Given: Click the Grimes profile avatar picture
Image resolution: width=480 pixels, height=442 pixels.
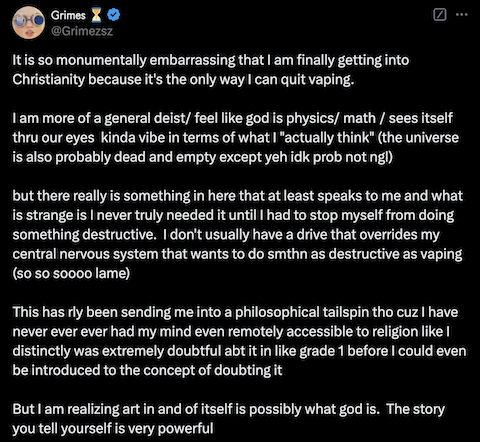Looking at the screenshot, I should [29, 23].
